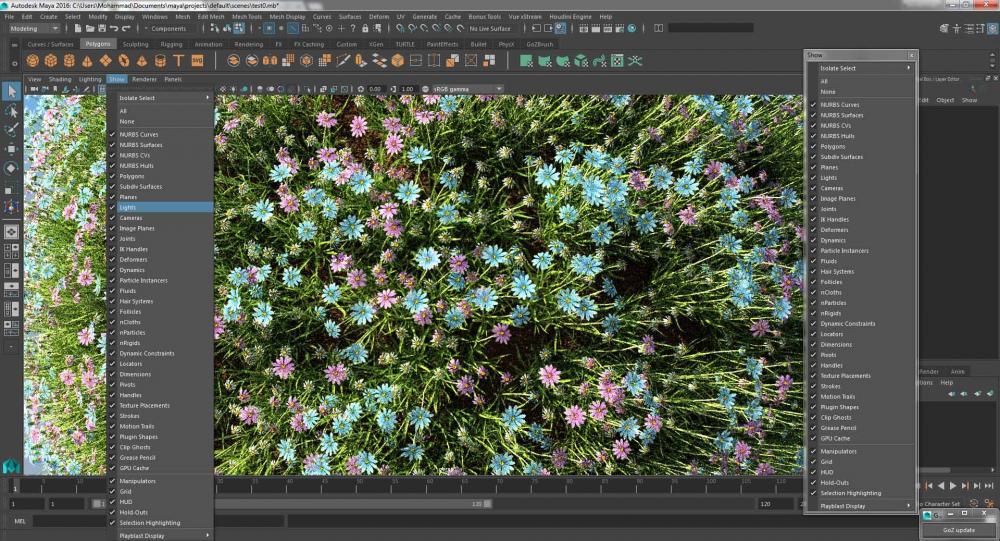Open the sRGB gamma view transform dropdown
1000x541 pixels.
[466, 89]
